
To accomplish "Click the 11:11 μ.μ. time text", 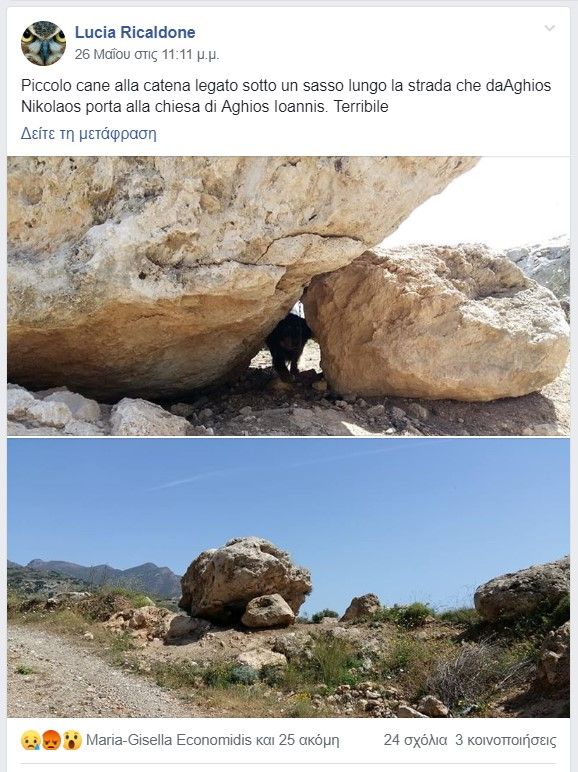I will coord(190,54).
